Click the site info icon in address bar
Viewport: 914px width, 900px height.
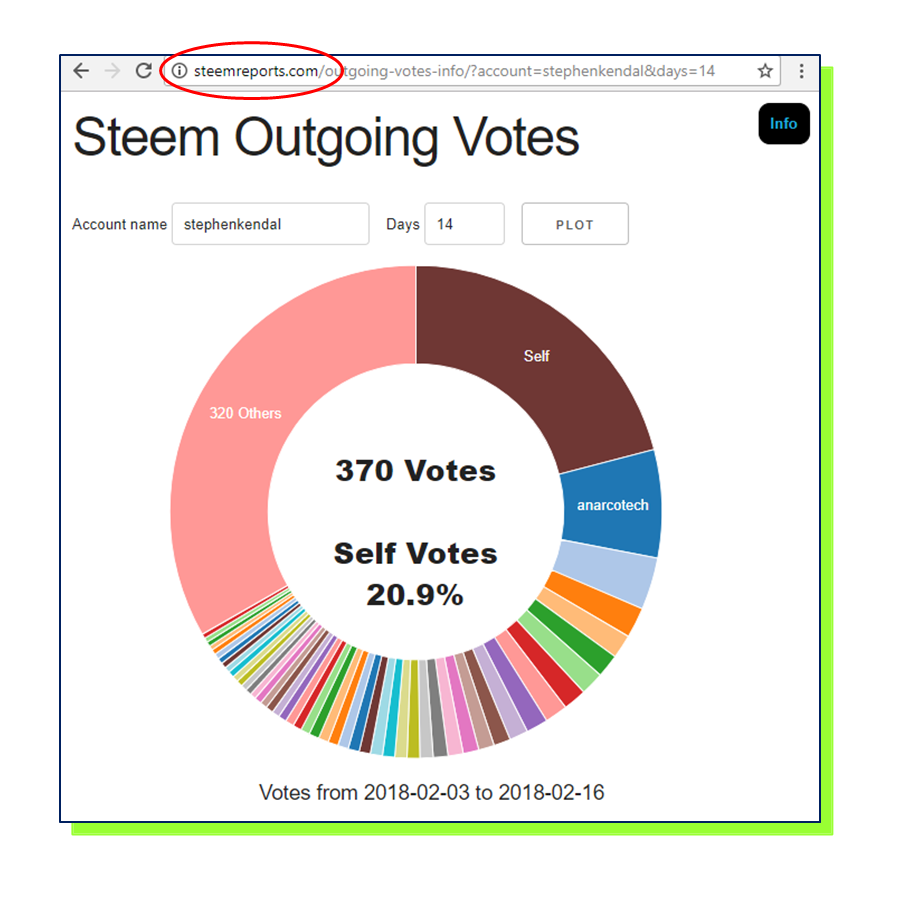[x=179, y=71]
